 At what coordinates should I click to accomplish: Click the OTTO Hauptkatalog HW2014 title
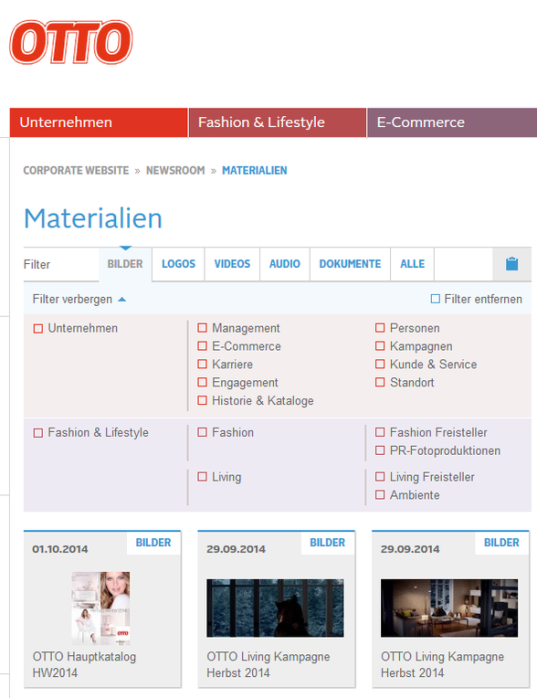click(x=84, y=665)
